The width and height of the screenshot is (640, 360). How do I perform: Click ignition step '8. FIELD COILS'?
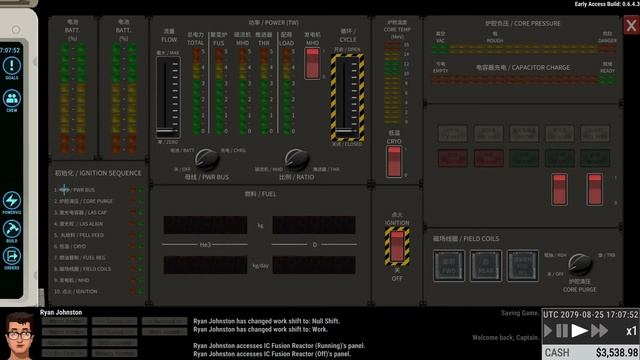82,269
